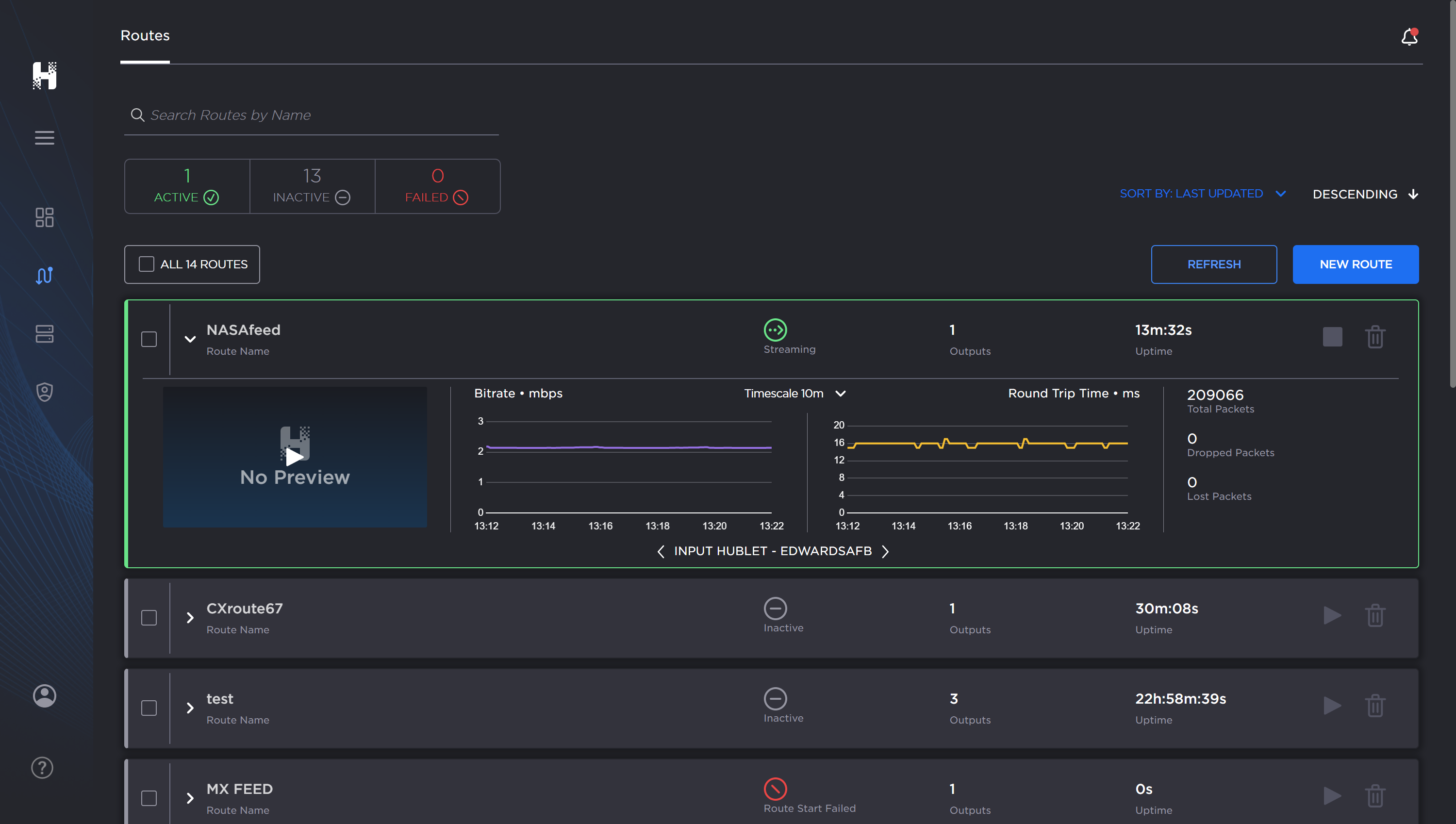Select the test route checkbox

[x=149, y=708]
